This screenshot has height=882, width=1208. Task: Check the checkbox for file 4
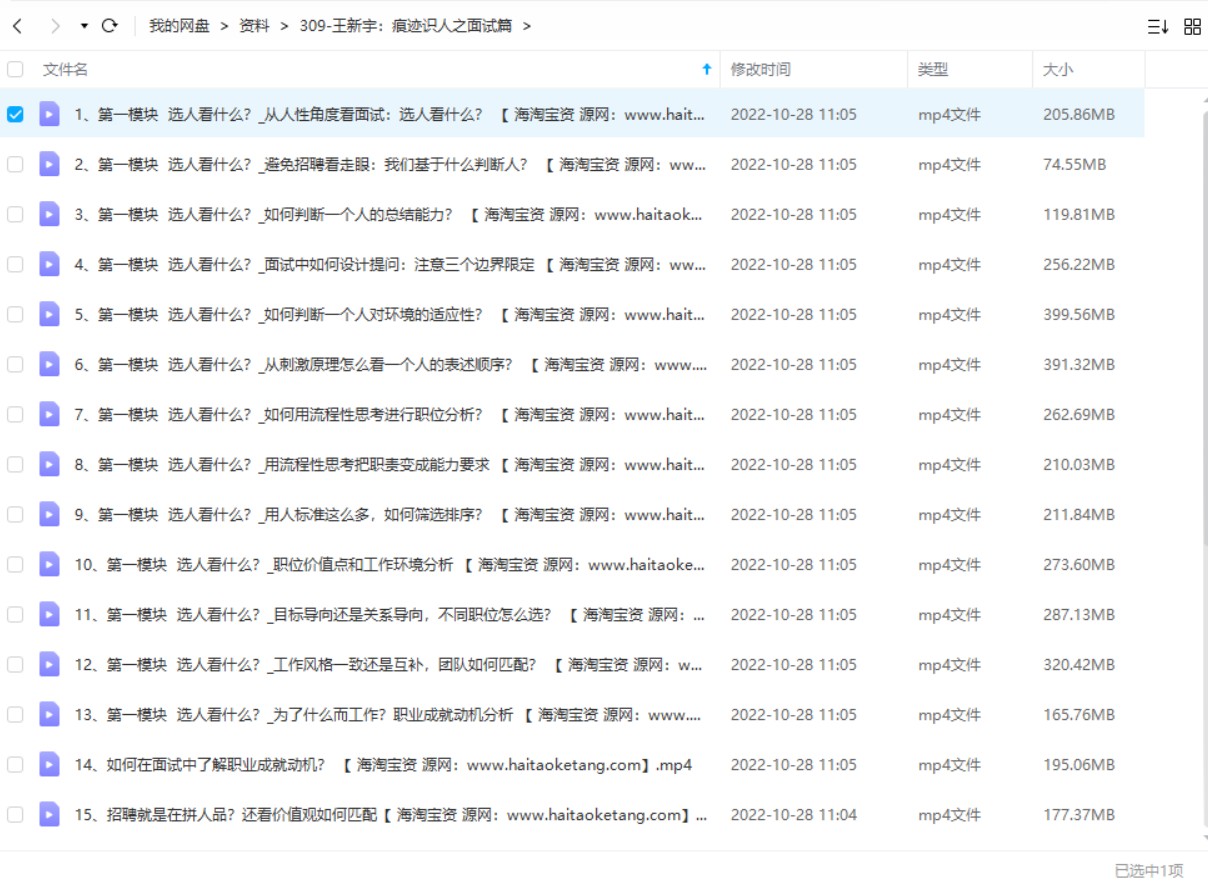point(15,264)
